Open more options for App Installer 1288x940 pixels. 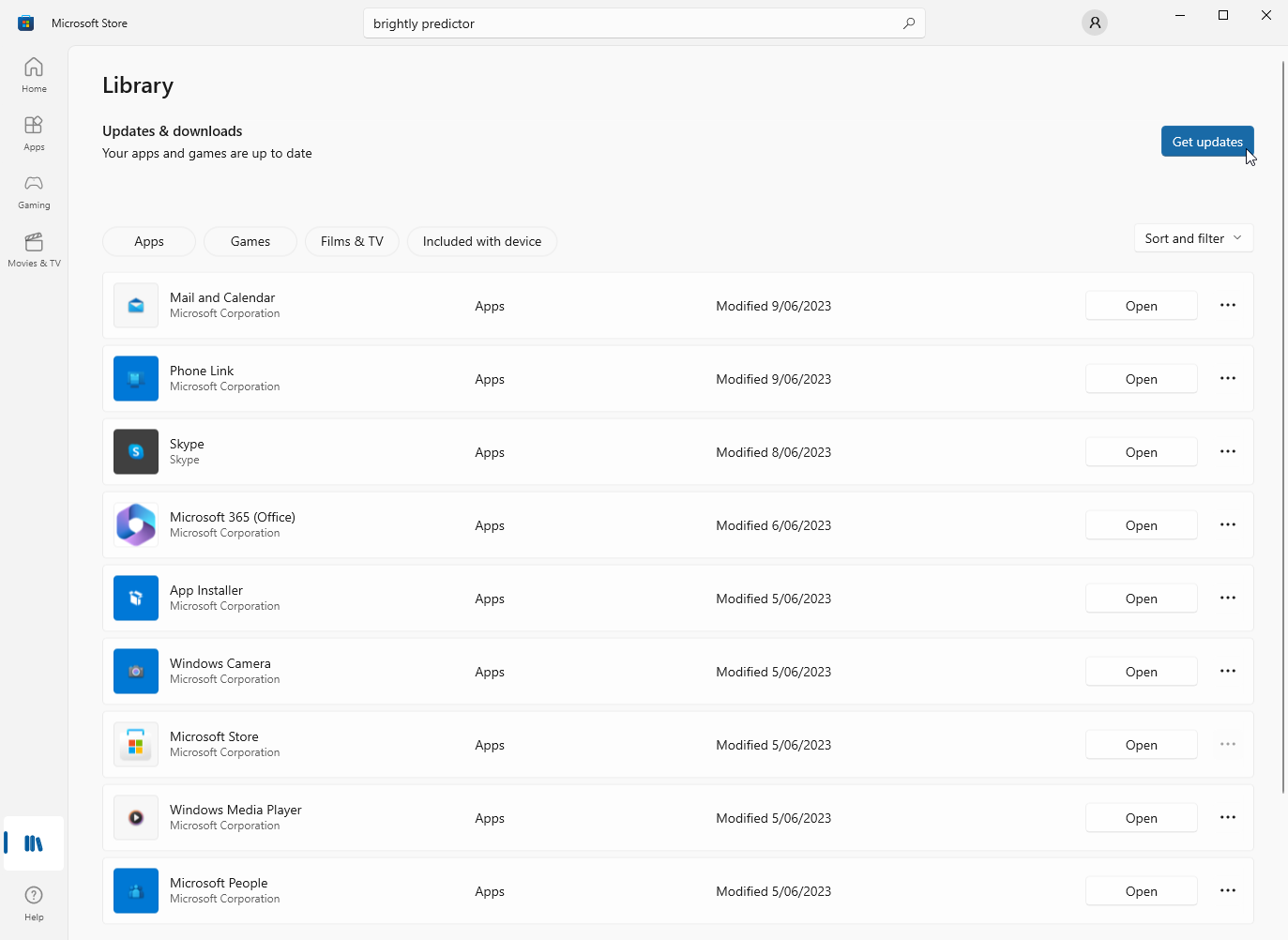coord(1228,599)
